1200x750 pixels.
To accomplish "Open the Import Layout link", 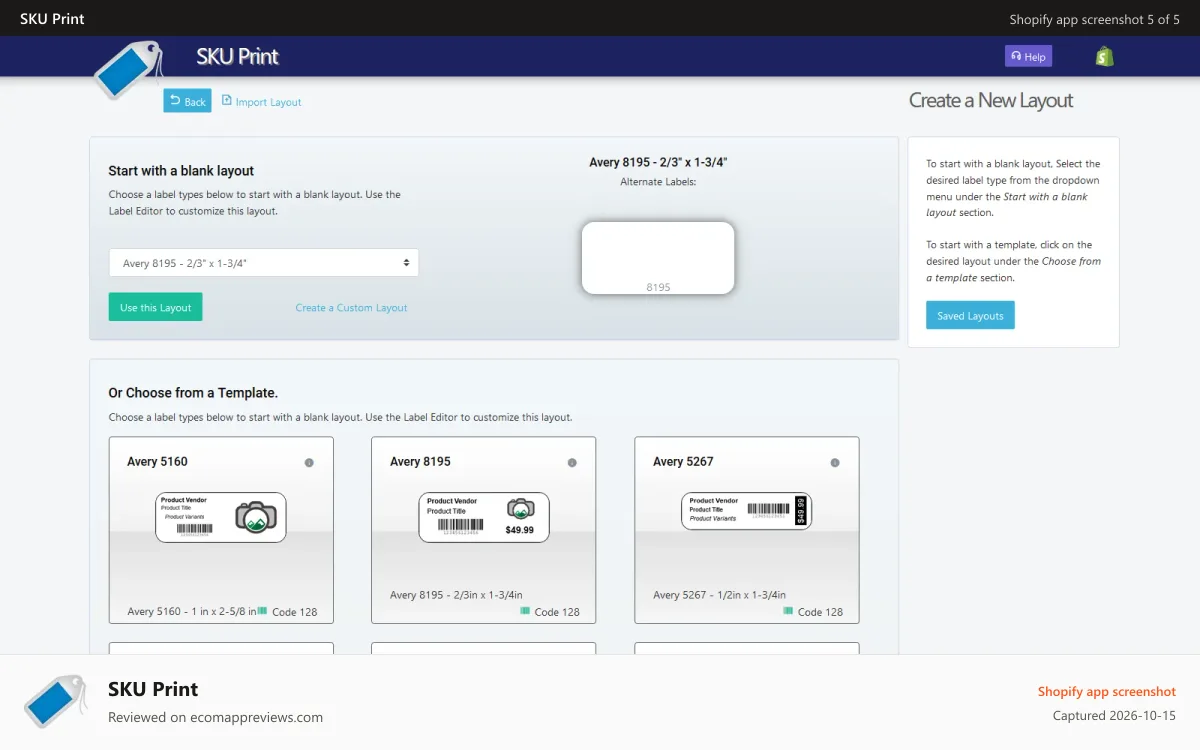I will pyautogui.click(x=261, y=101).
